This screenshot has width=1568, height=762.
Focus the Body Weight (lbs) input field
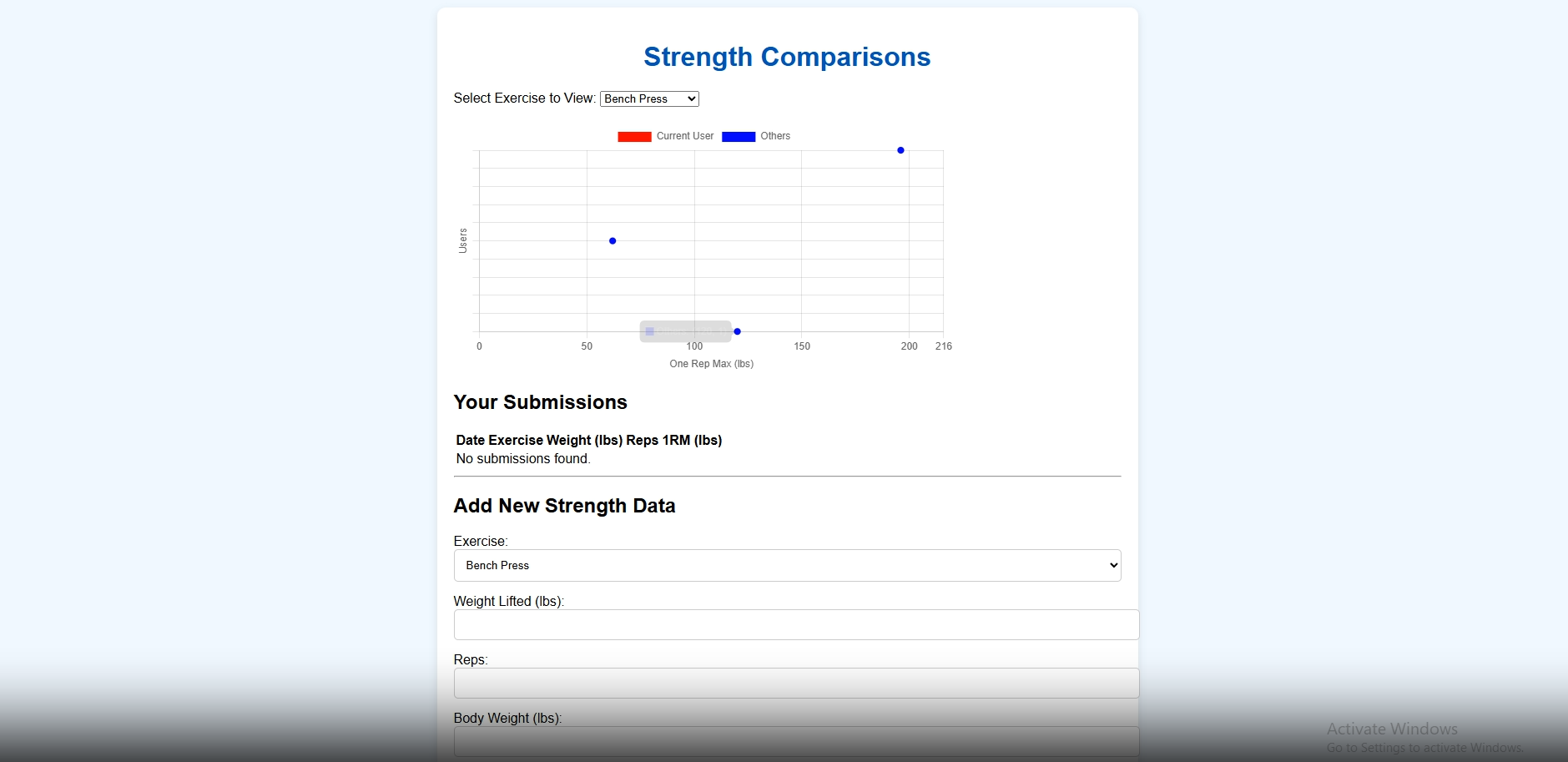[796, 741]
